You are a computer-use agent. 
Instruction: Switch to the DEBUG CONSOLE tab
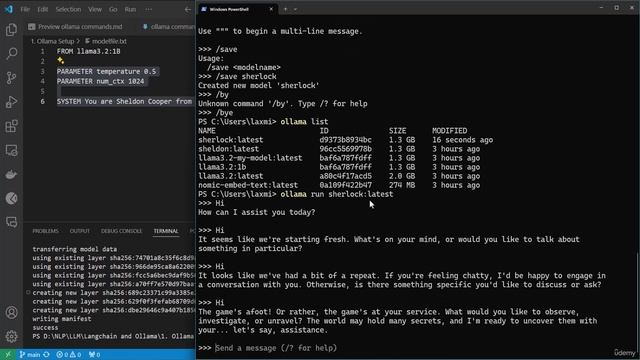tap(122, 231)
